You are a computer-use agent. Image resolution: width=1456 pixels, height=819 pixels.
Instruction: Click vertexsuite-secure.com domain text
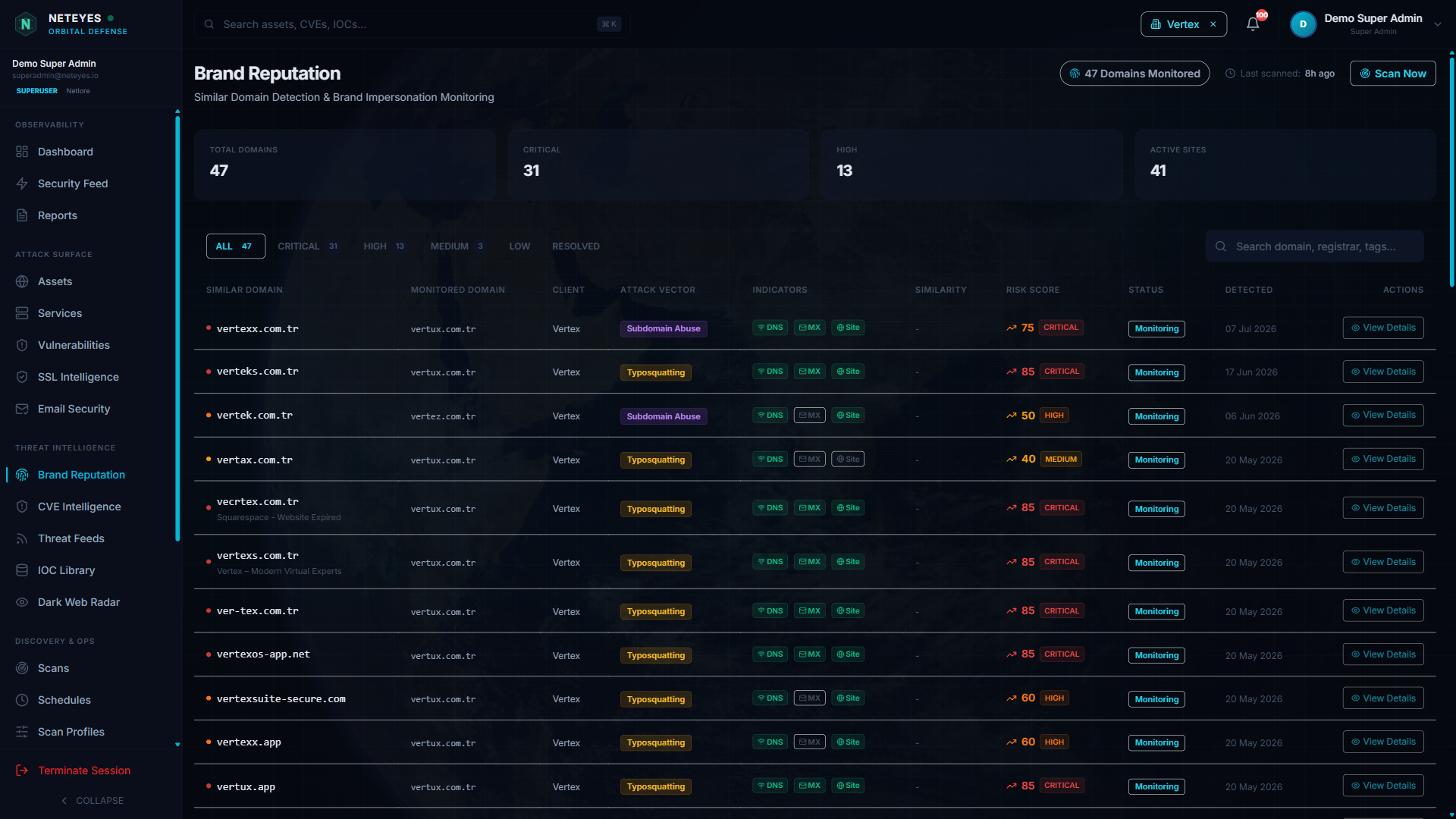pyautogui.click(x=281, y=699)
